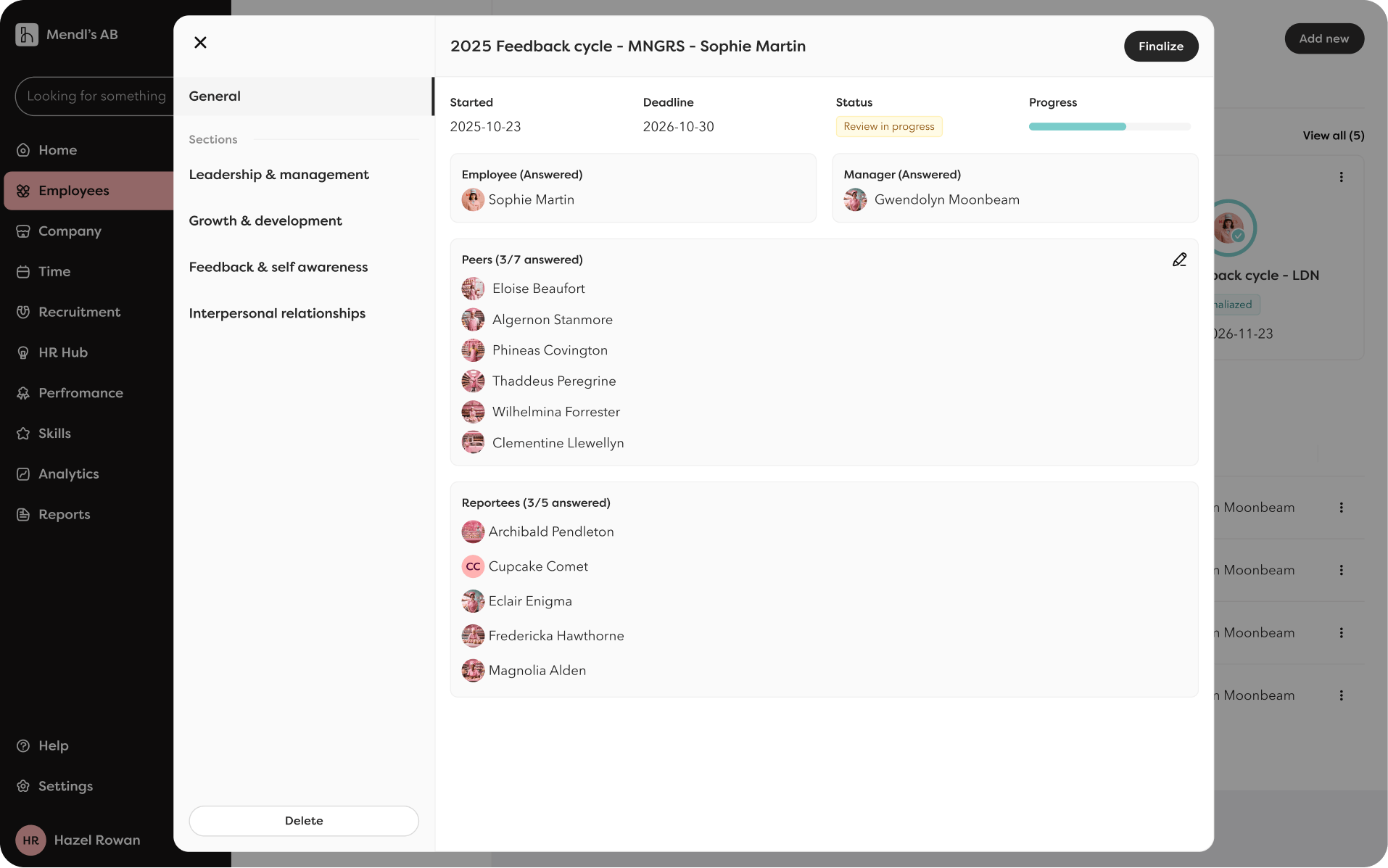This screenshot has height=868, width=1388.
Task: Click the Analytics chart icon
Action: coord(23,474)
